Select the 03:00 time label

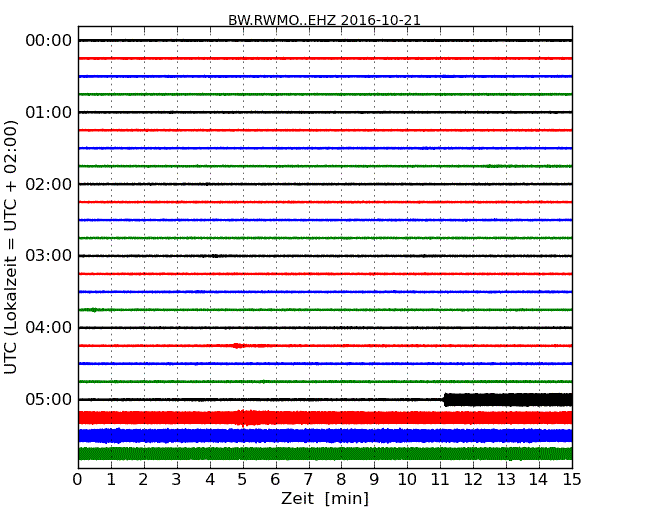49,255
